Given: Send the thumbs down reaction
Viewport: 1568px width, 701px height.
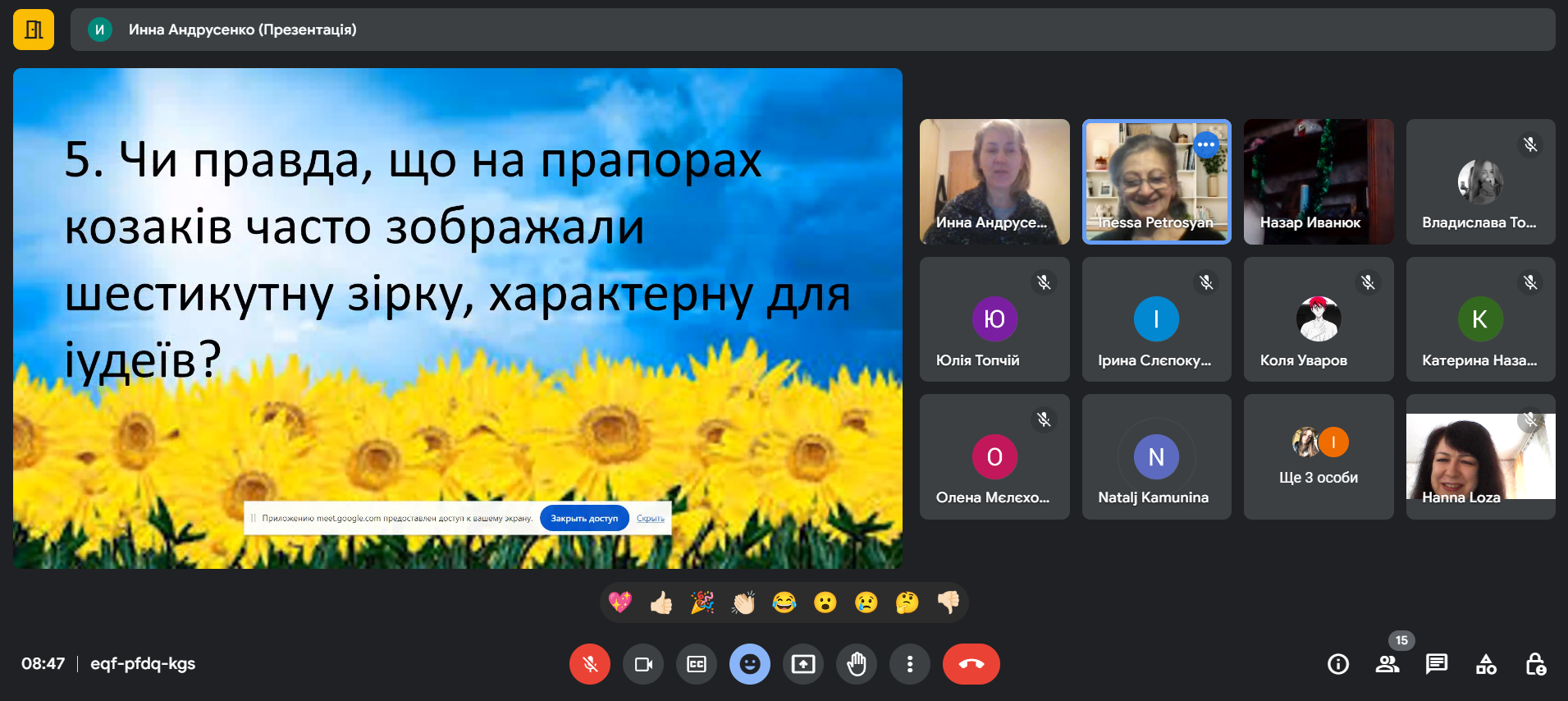Looking at the screenshot, I should coord(949,602).
